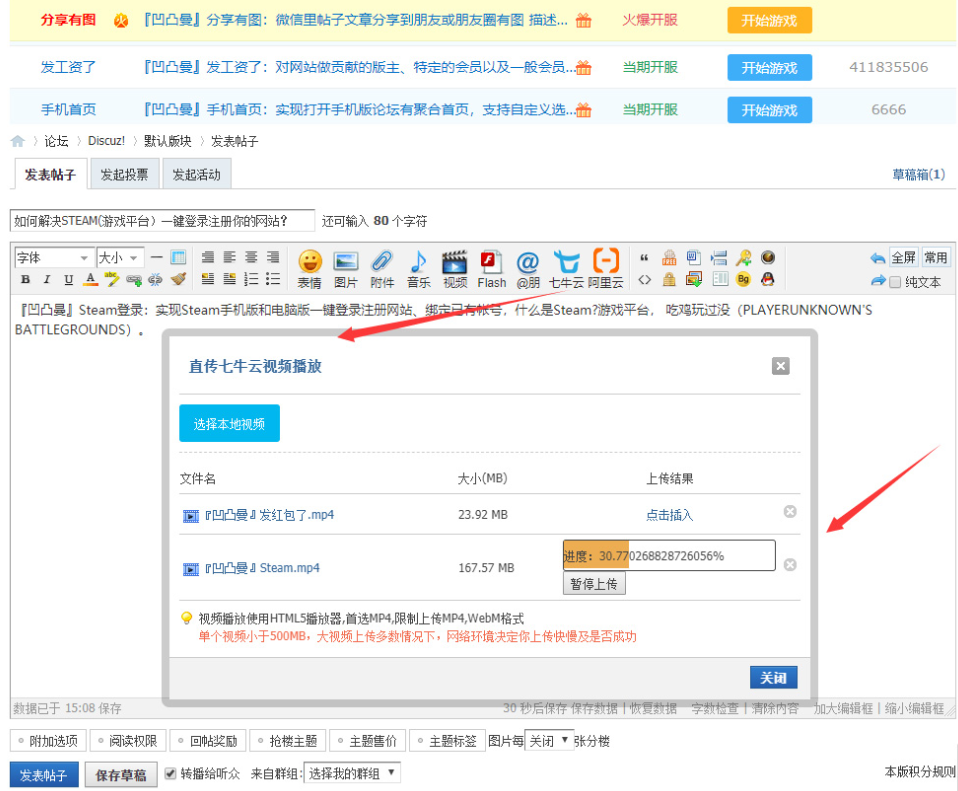Toggle the 纯文本 plain text checkbox

895,282
